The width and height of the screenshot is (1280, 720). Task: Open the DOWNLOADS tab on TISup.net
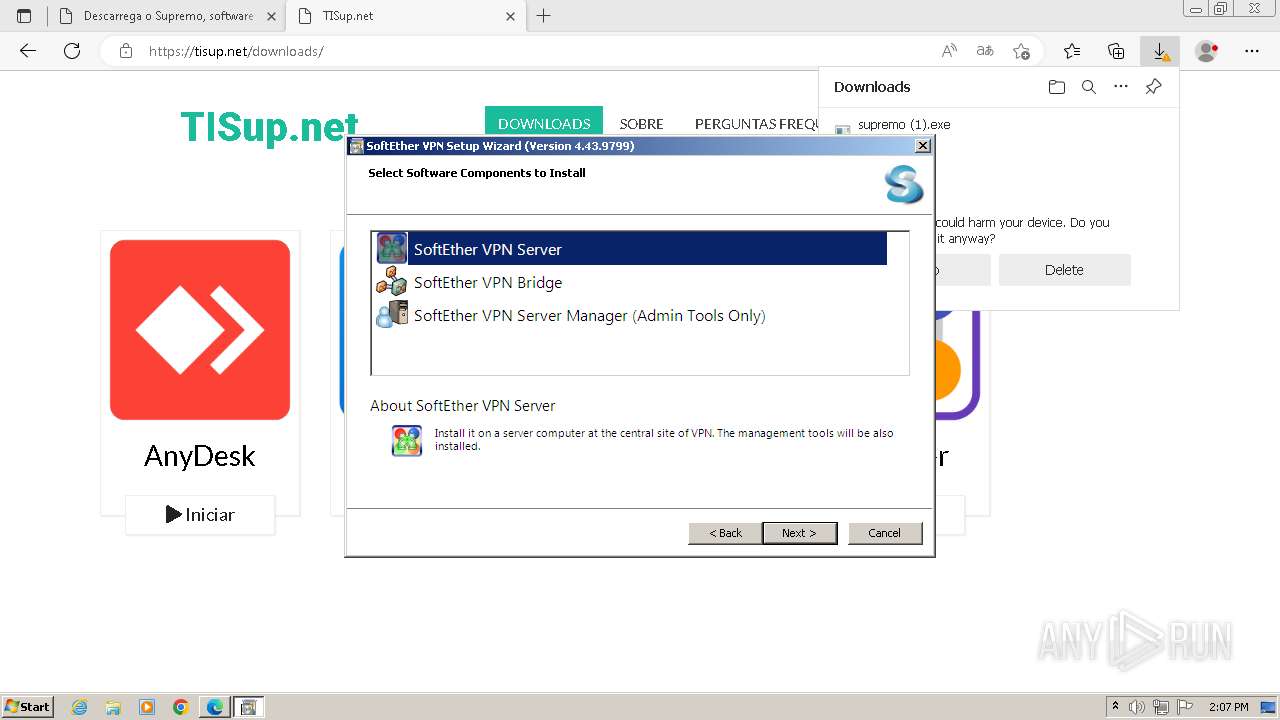click(544, 124)
